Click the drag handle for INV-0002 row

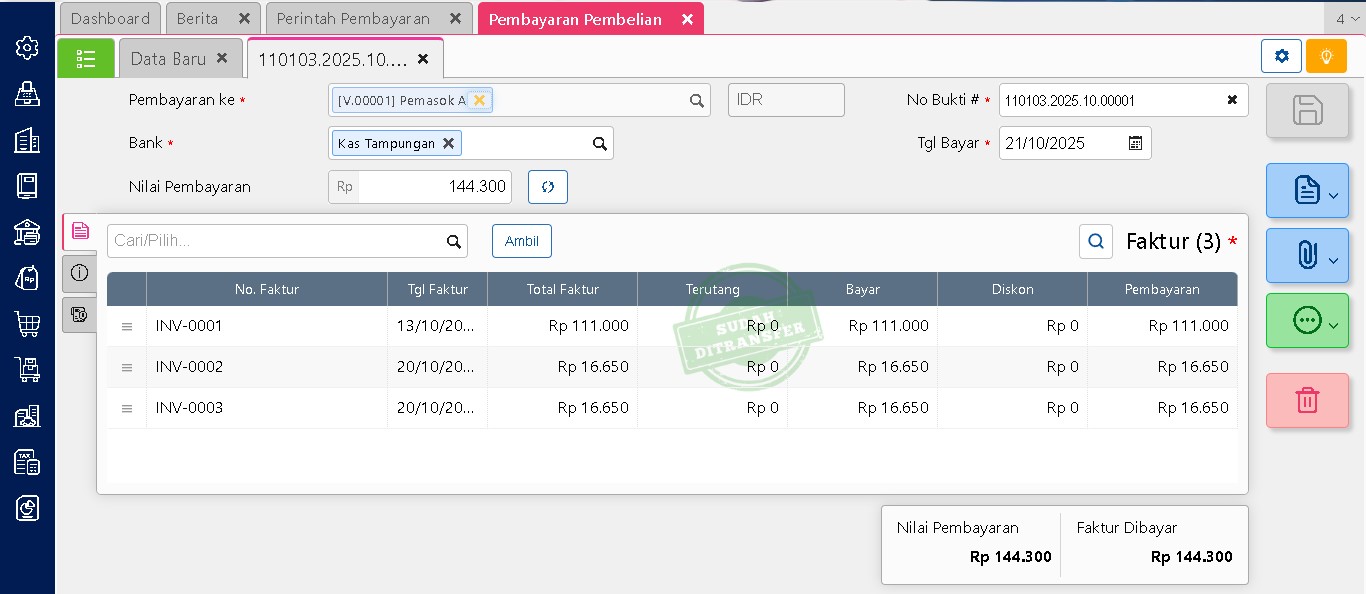[x=127, y=367]
